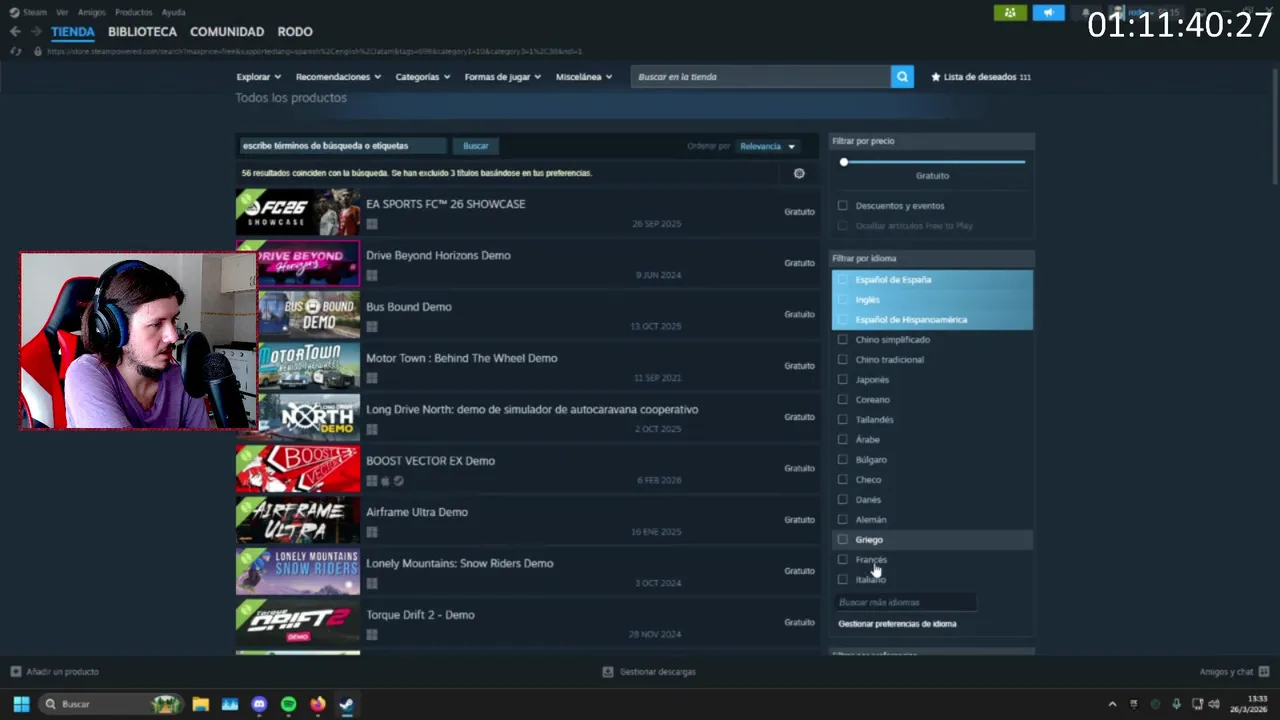1280x720 pixels.
Task: Check the Descuentos y eventos checkbox
Action: coord(842,205)
